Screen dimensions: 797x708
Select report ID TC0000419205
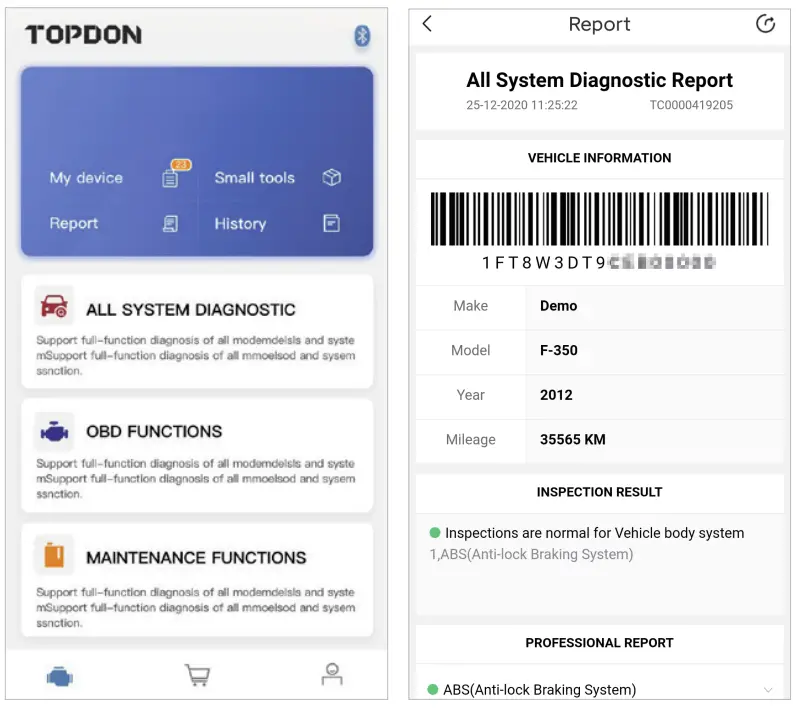click(691, 105)
